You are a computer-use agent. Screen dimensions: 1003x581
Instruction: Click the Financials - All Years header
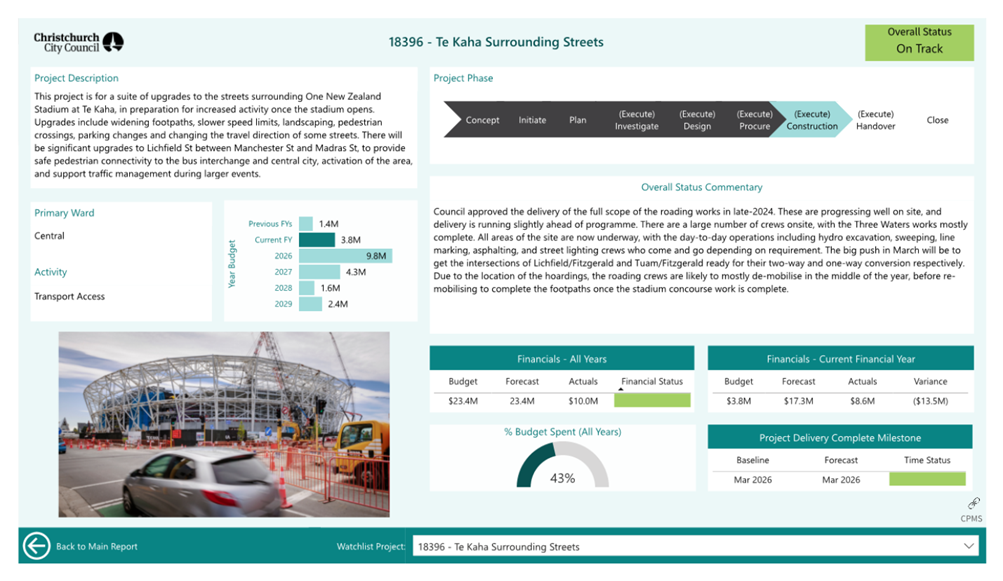click(562, 358)
